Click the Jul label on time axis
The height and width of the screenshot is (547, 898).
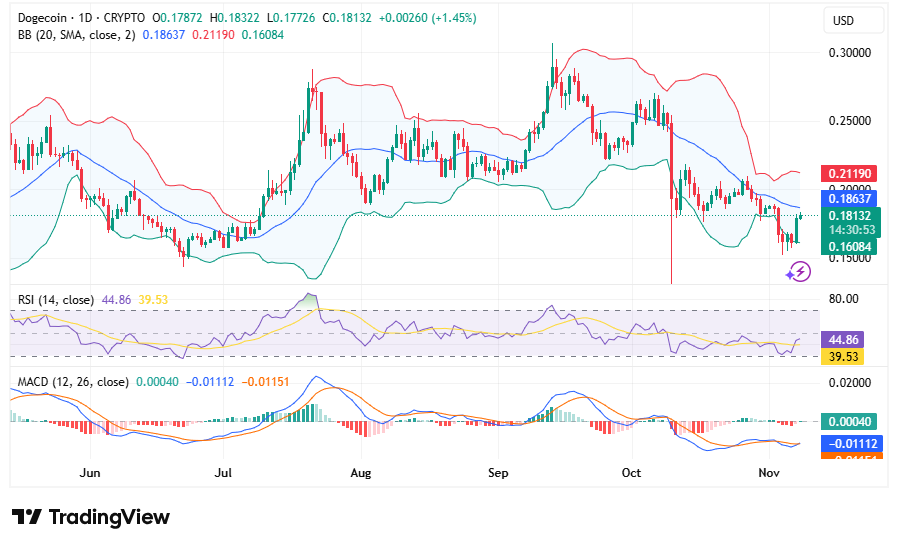coord(223,472)
